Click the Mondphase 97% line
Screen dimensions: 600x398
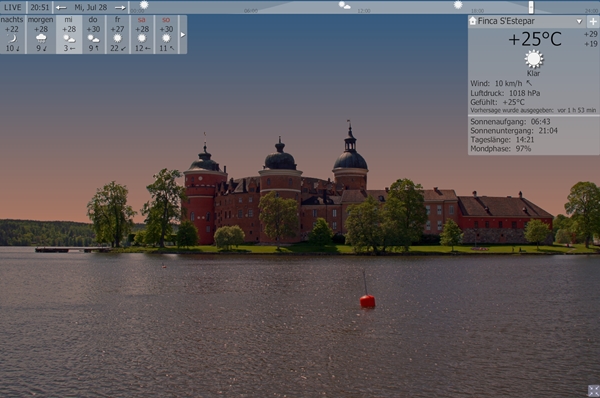(501, 149)
